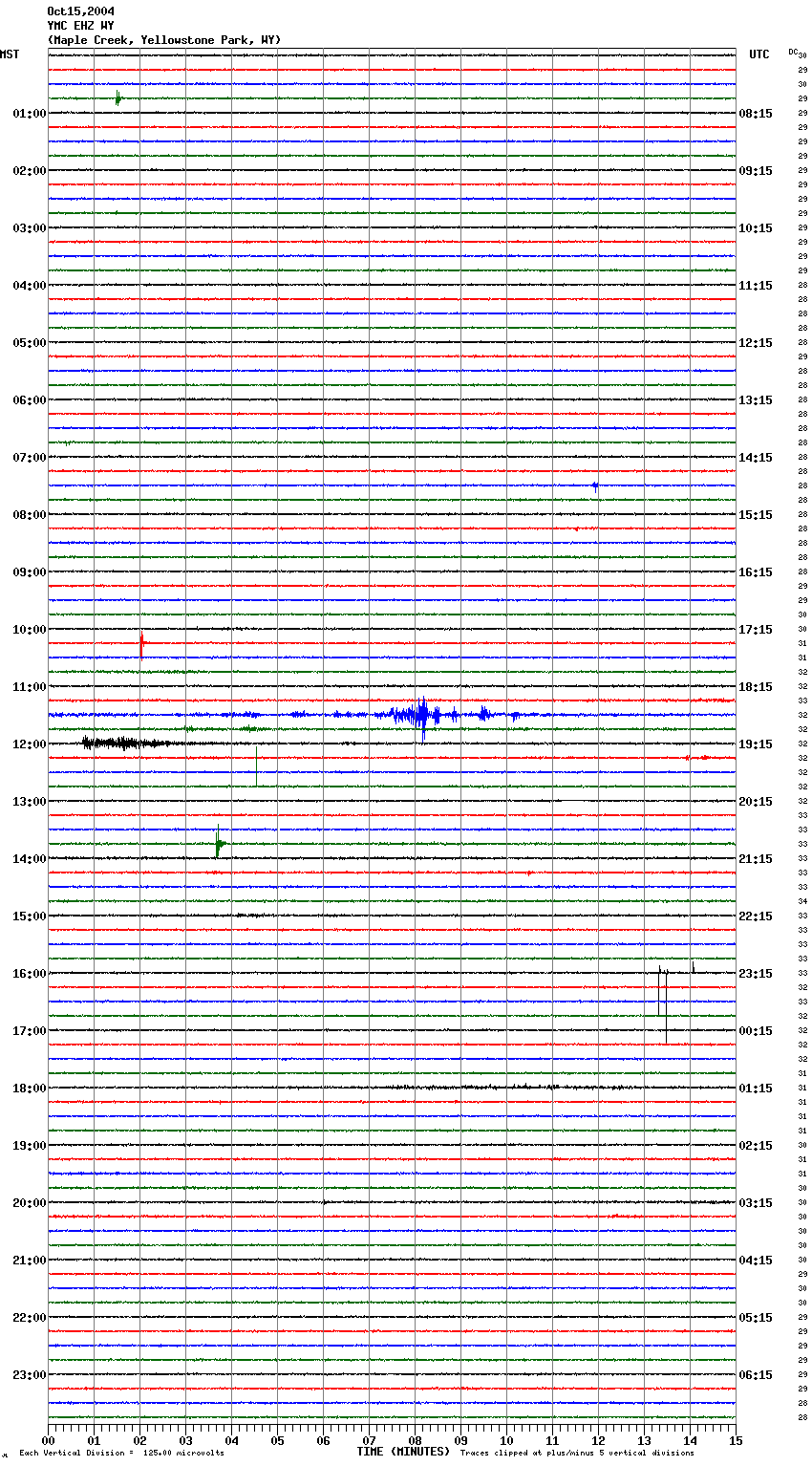812x1466 pixels.
Task: Select the 20:00 MST time label
Action: pos(30,1203)
